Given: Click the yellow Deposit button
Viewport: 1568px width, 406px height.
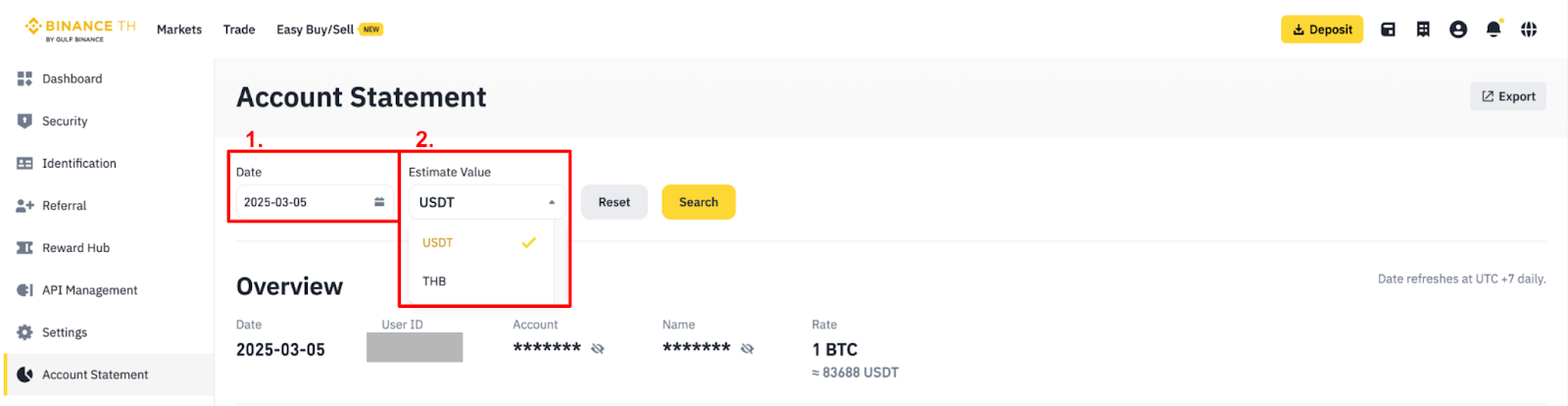Looking at the screenshot, I should point(1322,29).
